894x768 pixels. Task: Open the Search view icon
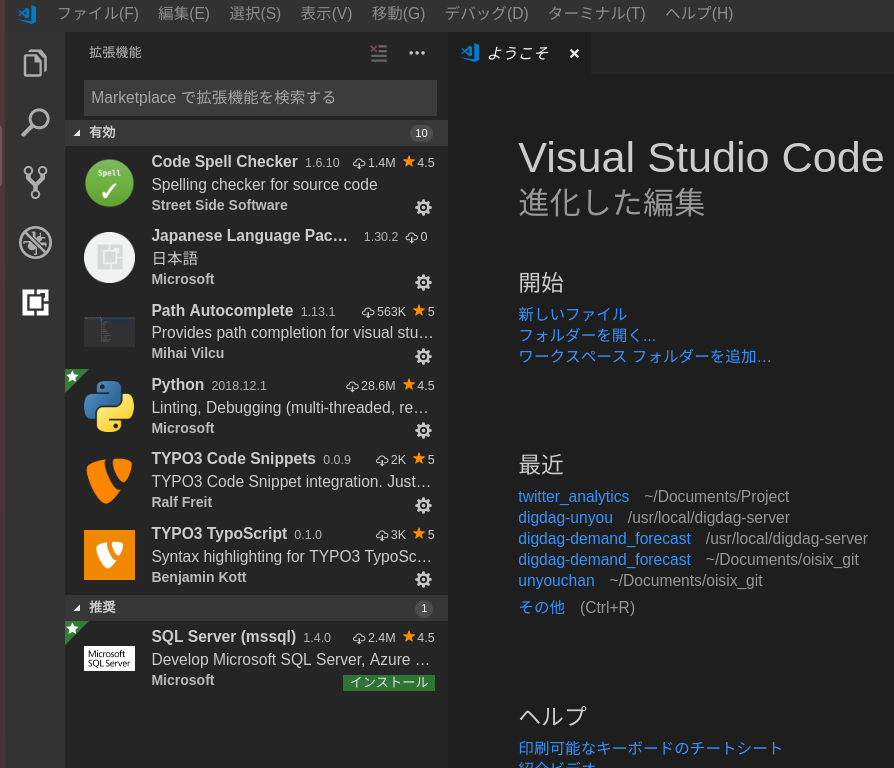[35, 122]
